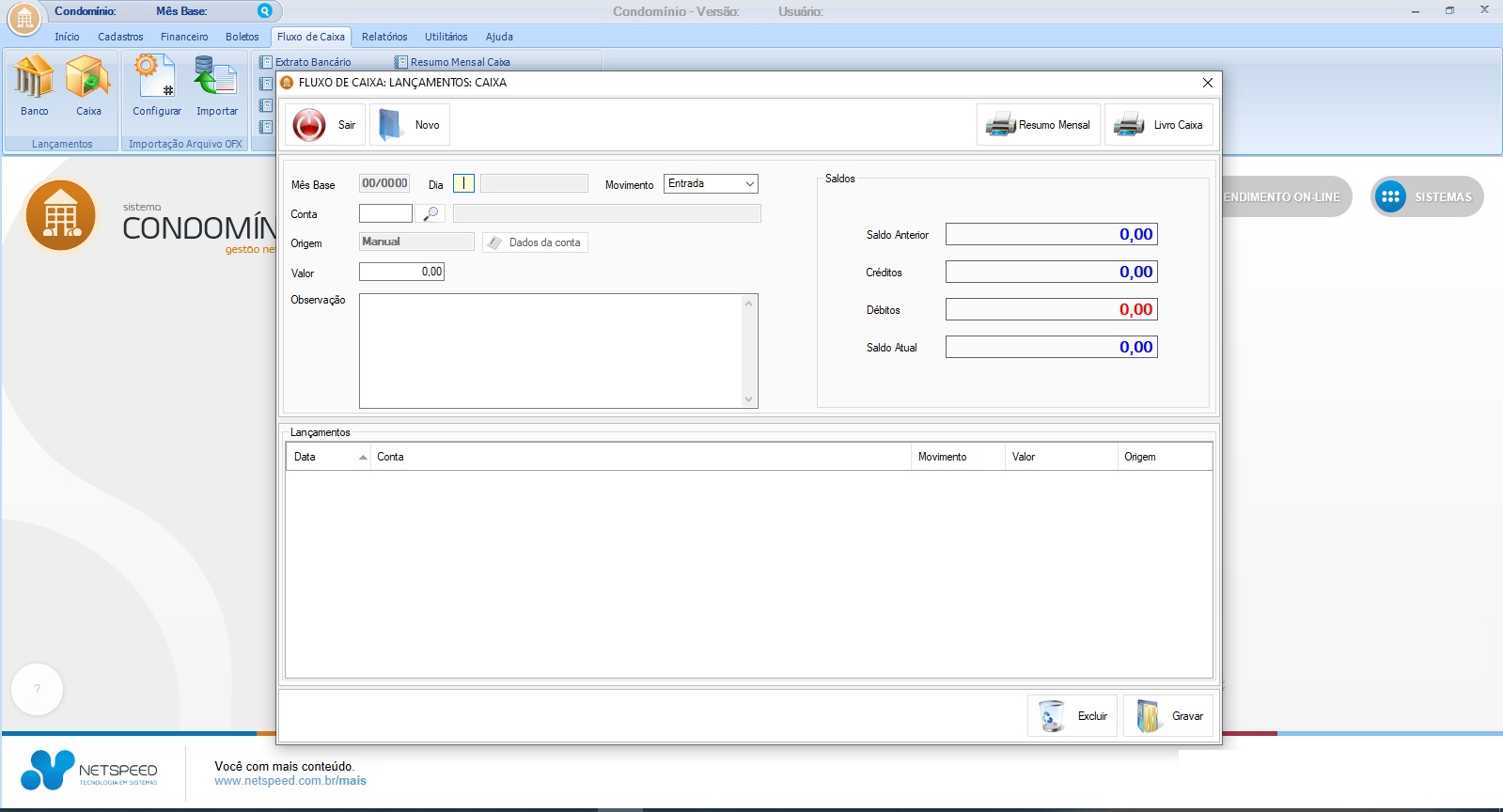
Task: Search account with magnifier icon
Action: [x=431, y=214]
